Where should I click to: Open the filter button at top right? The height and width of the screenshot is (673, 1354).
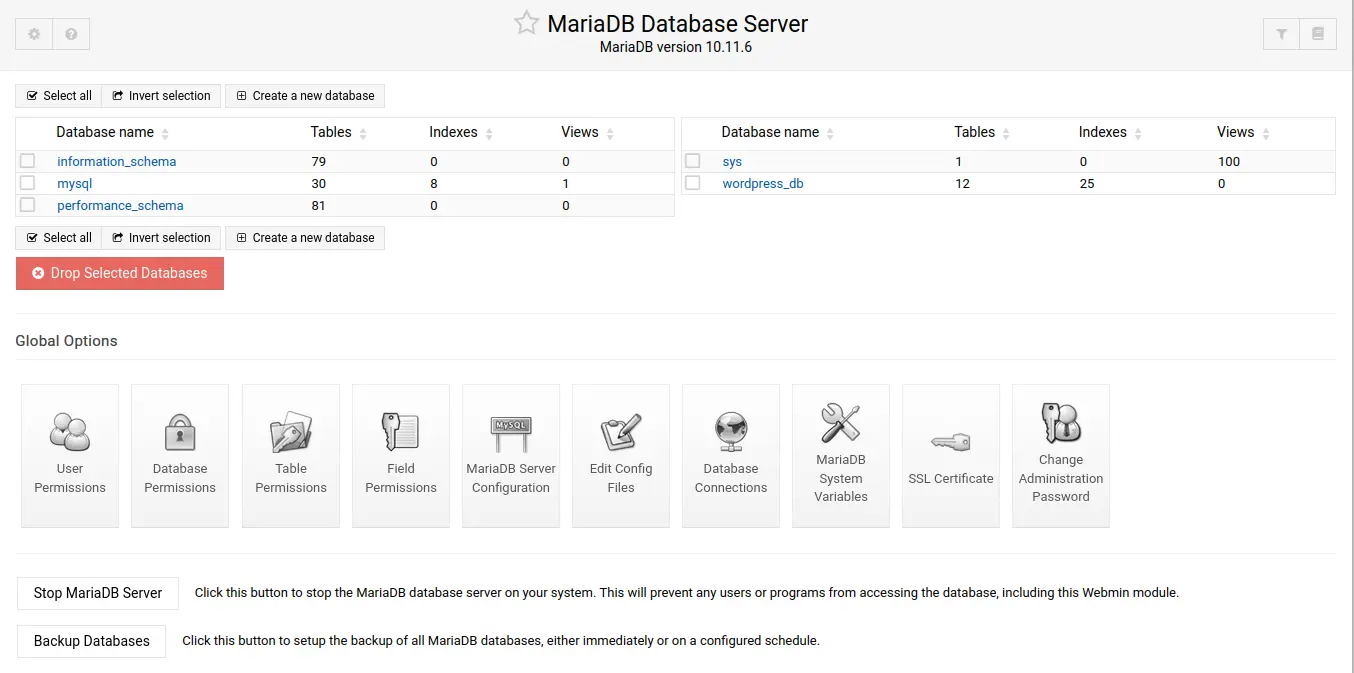1282,34
